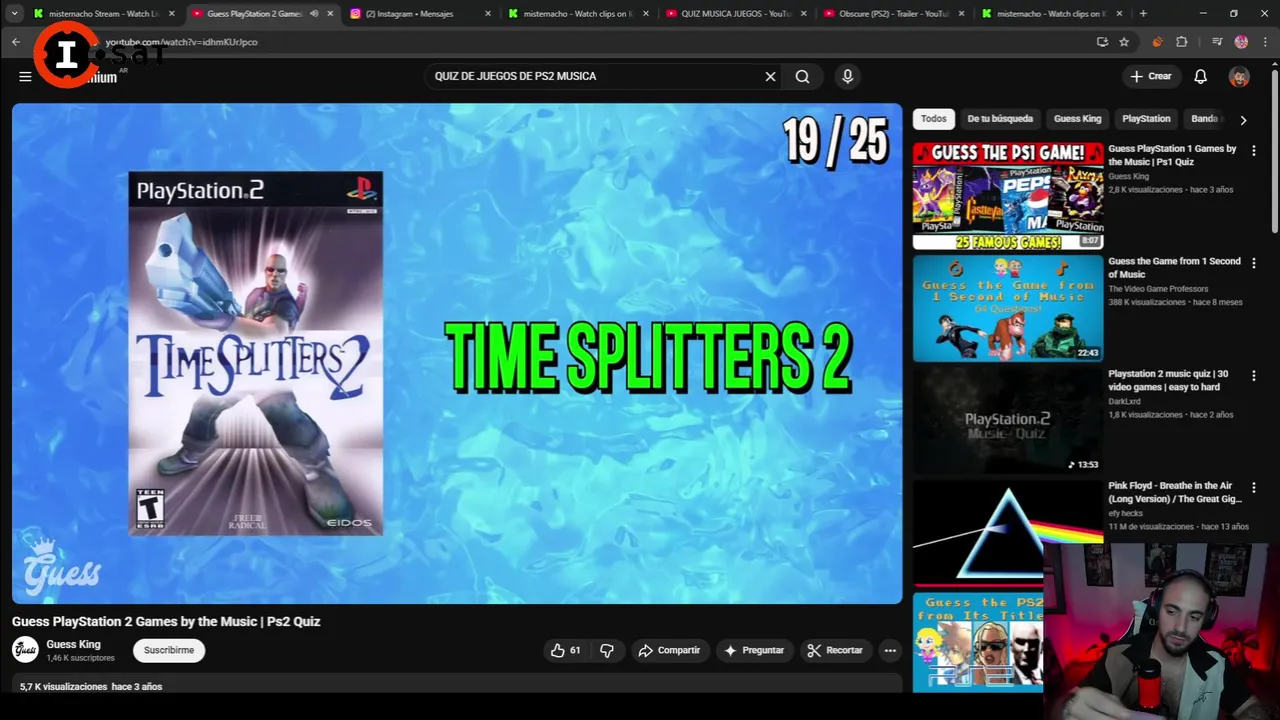Click the Suscribirse button
The height and width of the screenshot is (720, 1280).
[169, 650]
